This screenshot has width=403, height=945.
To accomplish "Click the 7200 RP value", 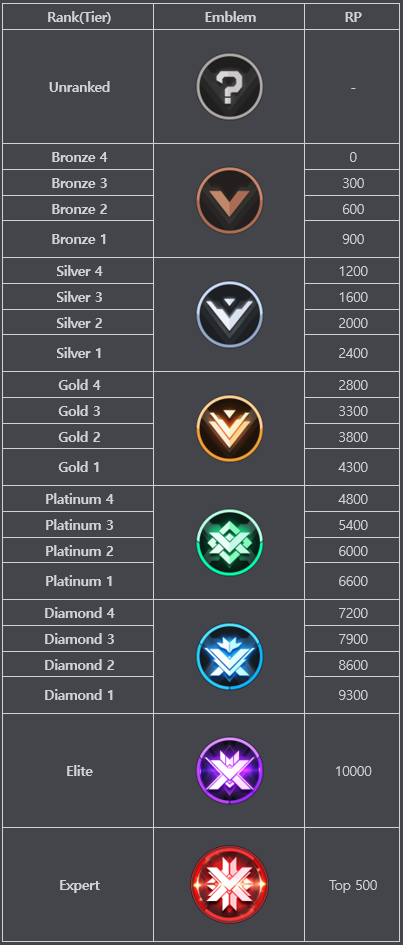I will 353,613.
